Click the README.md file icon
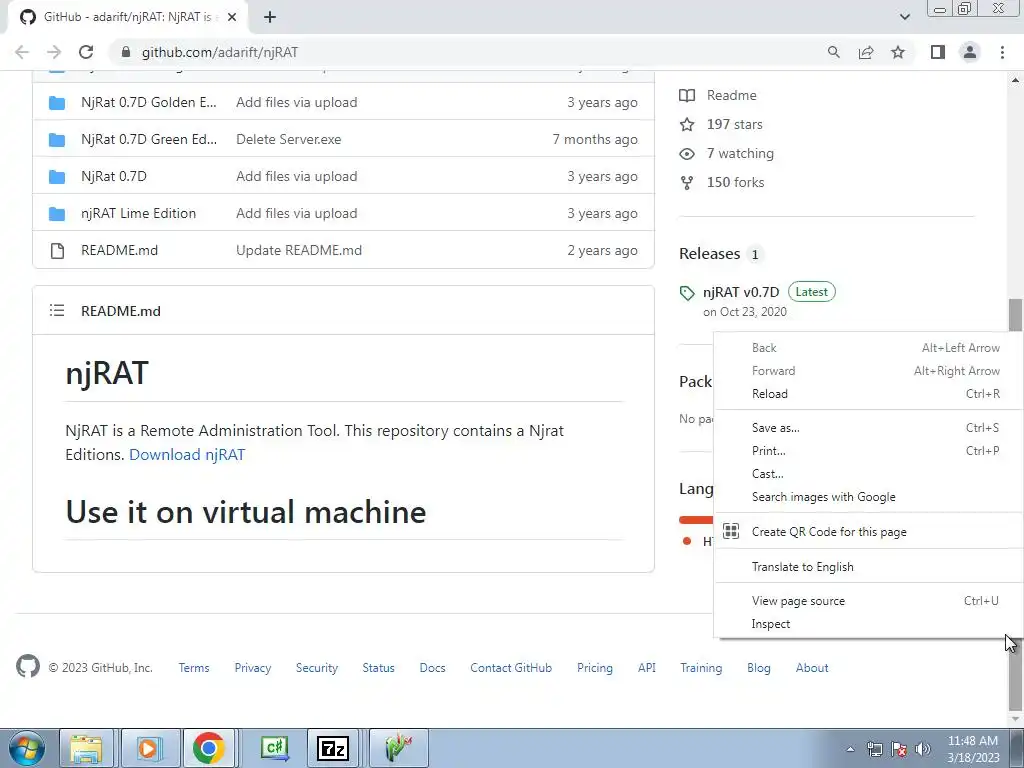The image size is (1024, 768). (57, 251)
